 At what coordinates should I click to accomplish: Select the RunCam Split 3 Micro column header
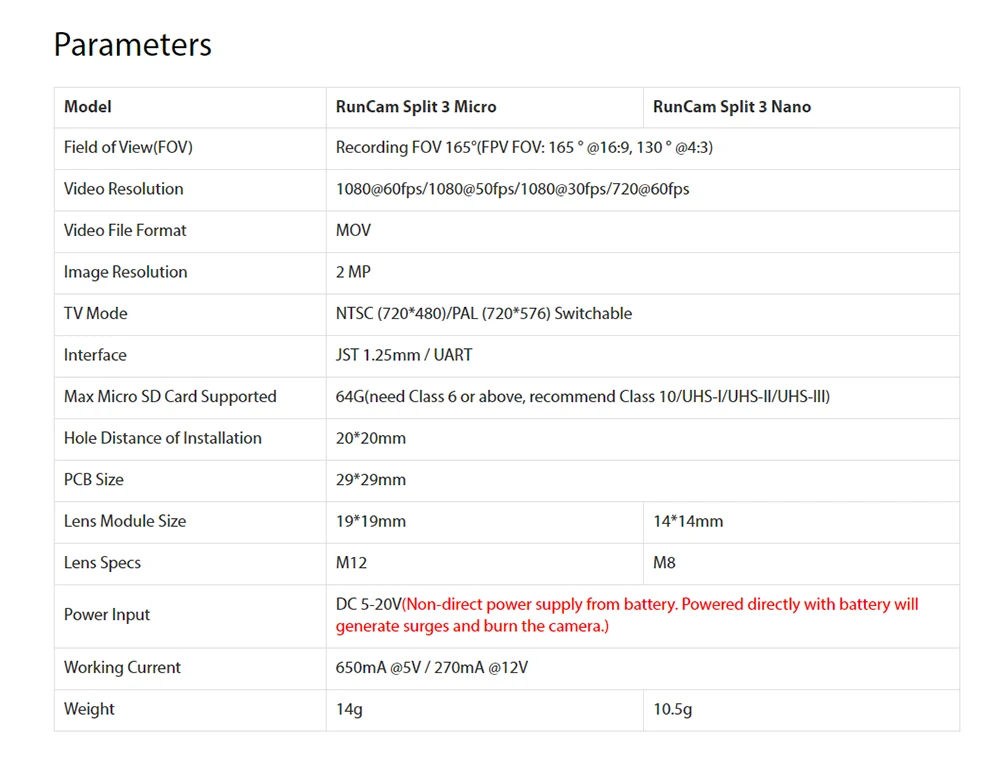click(x=416, y=107)
